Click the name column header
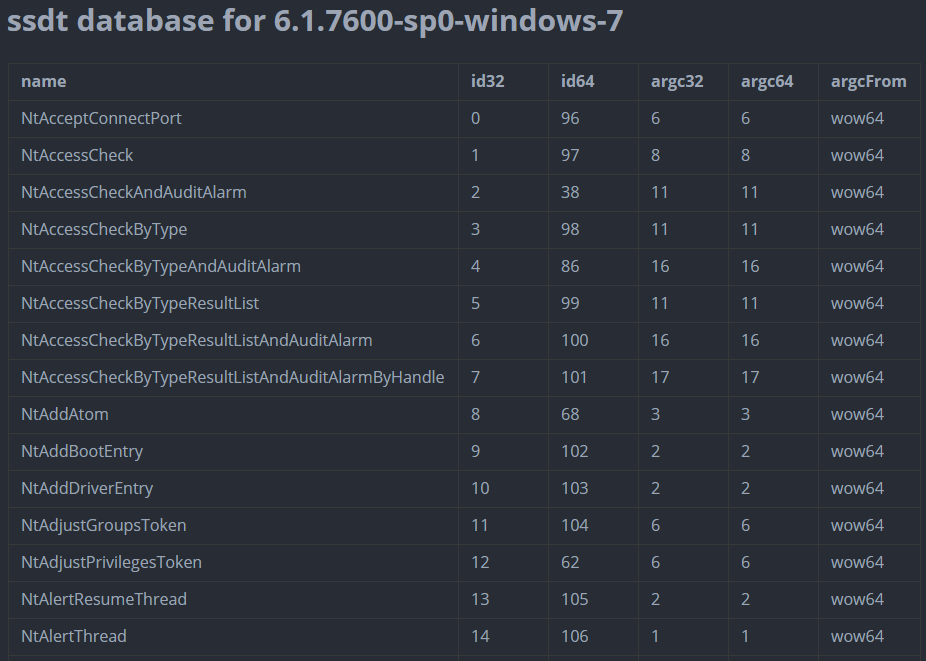The image size is (926, 661). tap(43, 82)
